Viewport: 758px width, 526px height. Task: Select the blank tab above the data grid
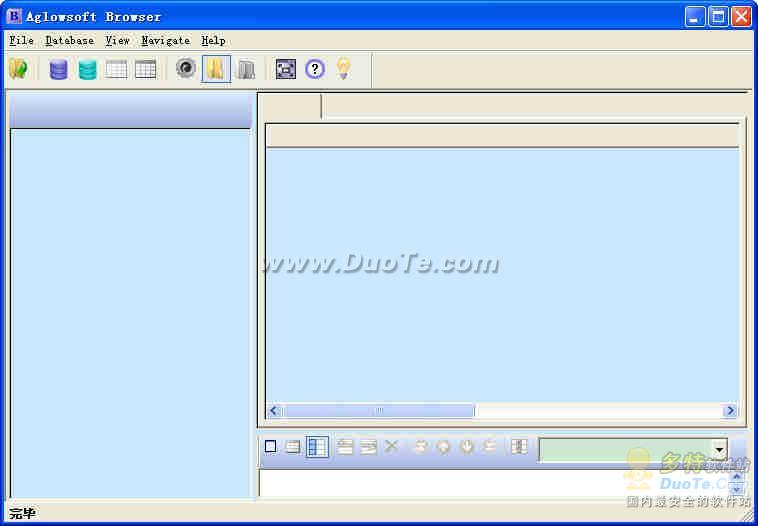[290, 106]
